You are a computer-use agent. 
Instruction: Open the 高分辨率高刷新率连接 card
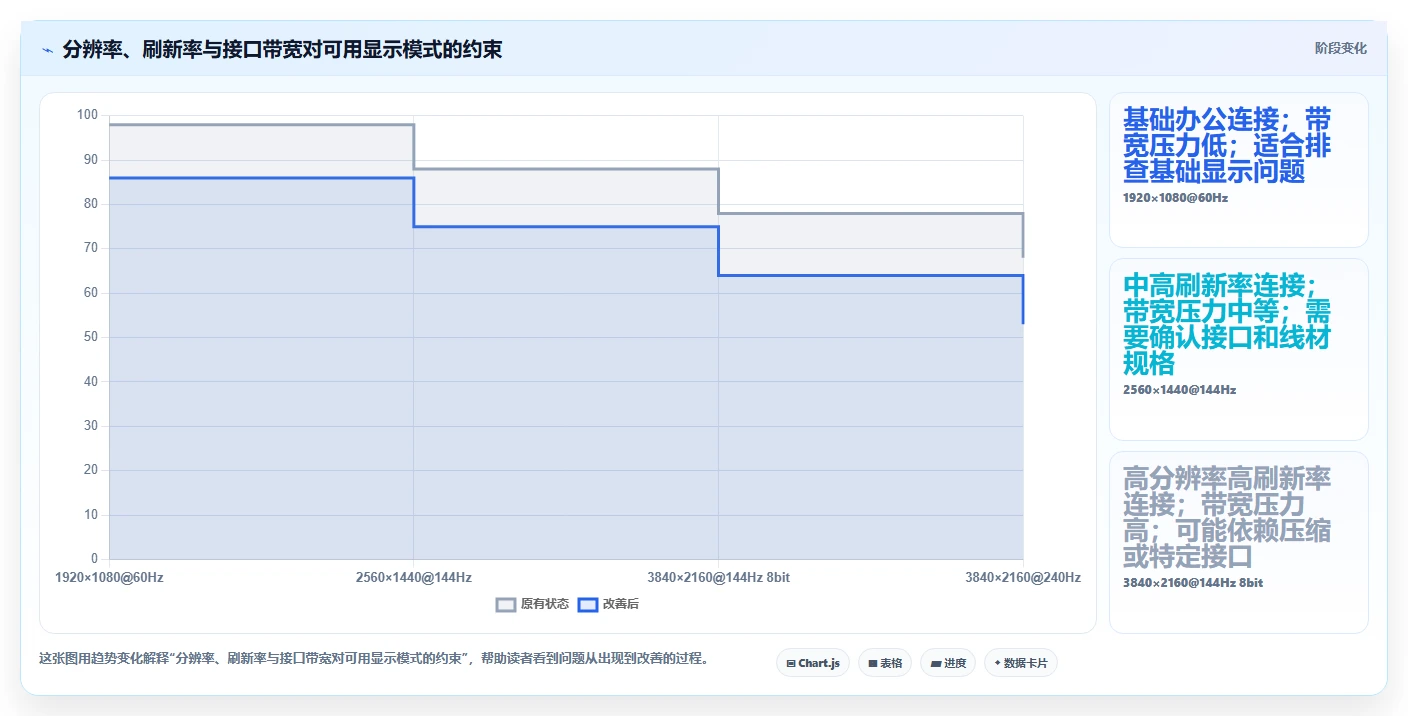coord(1238,542)
